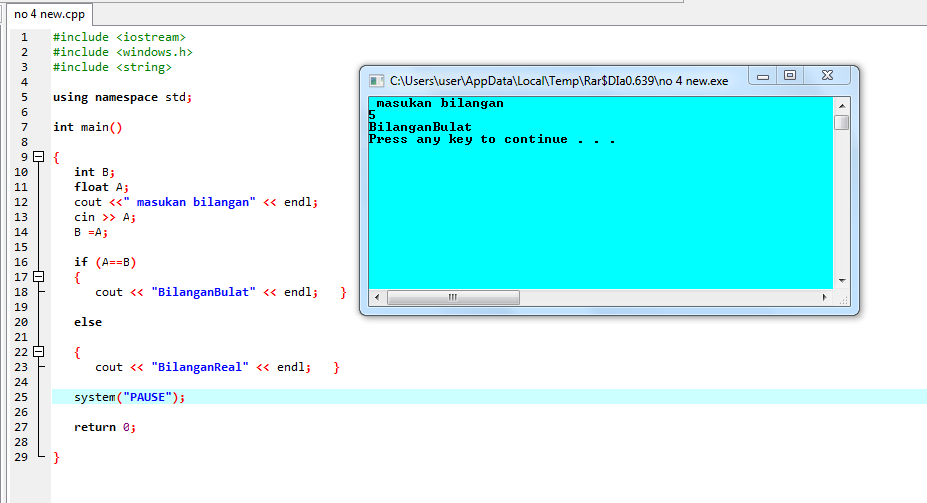The image size is (927, 503).
Task: Click the console vertical scrollbar up arrow
Action: point(842,106)
